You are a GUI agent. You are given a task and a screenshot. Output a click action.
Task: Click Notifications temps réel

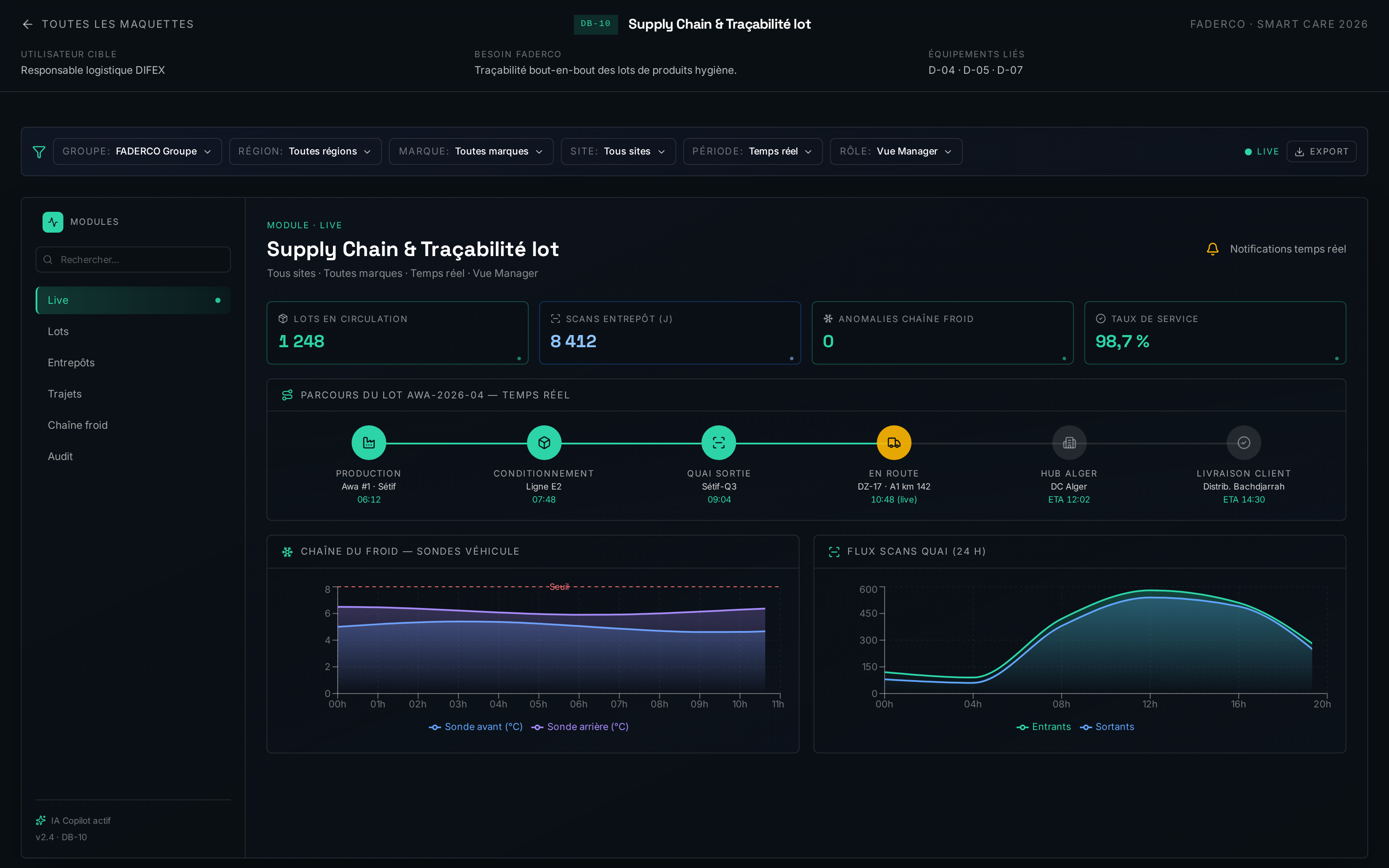pos(1287,249)
